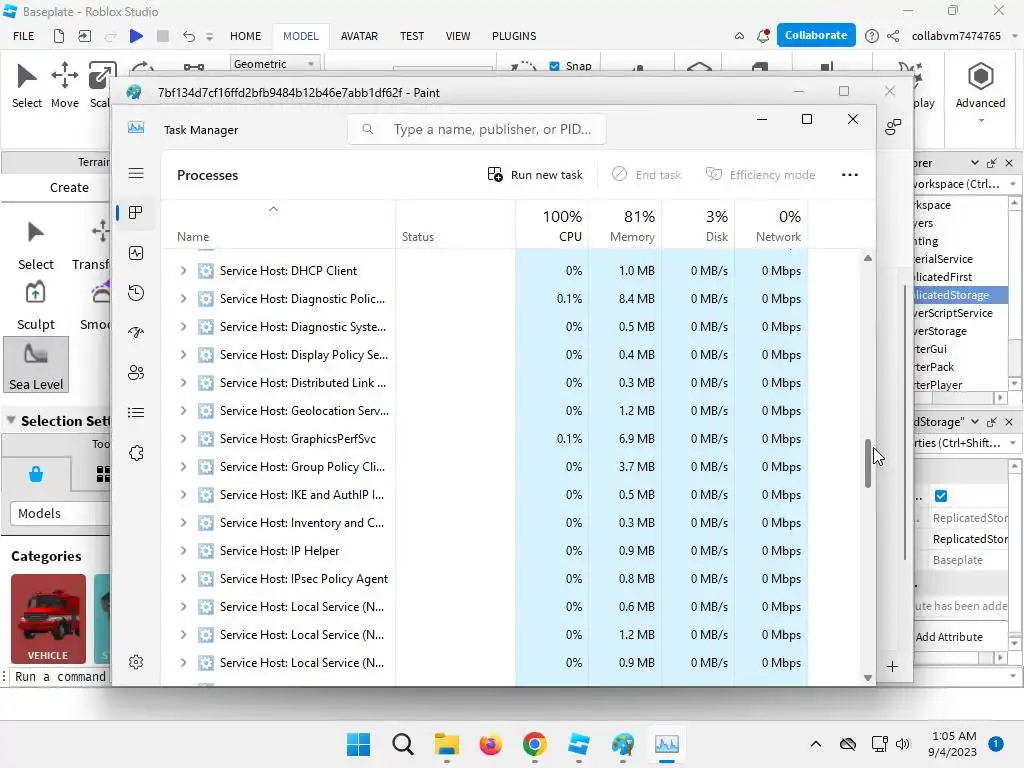
Task: Expand Service Host: Display Policy row
Action: coord(184,355)
